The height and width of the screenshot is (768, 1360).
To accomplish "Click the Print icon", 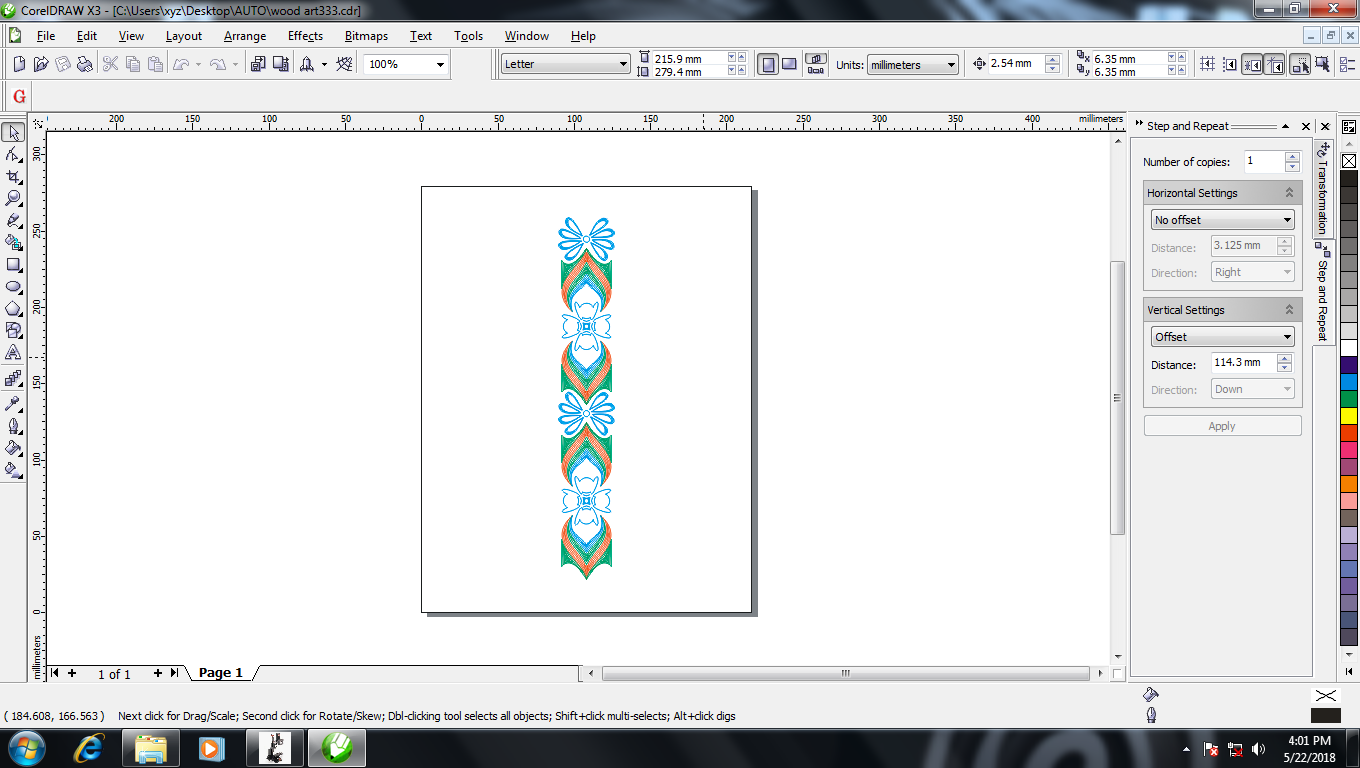I will (85, 64).
